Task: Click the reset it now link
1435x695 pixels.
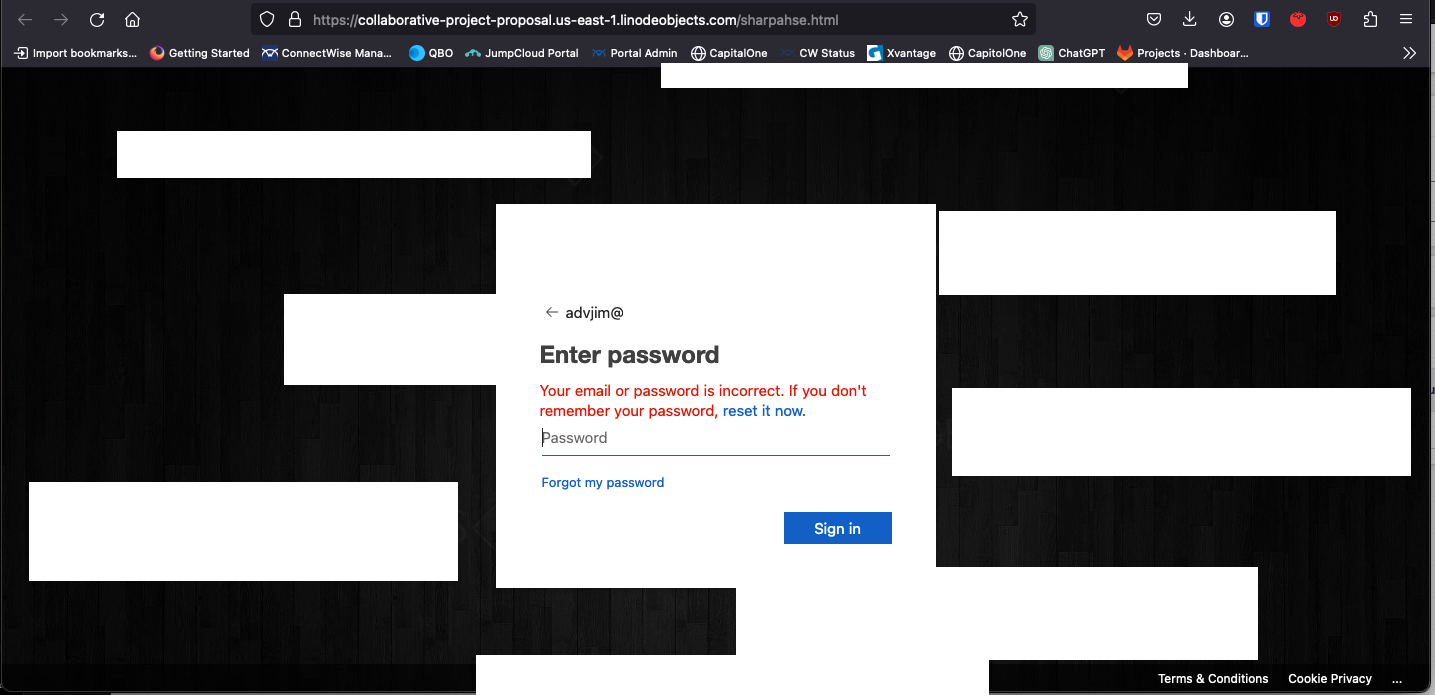Action: click(x=764, y=411)
